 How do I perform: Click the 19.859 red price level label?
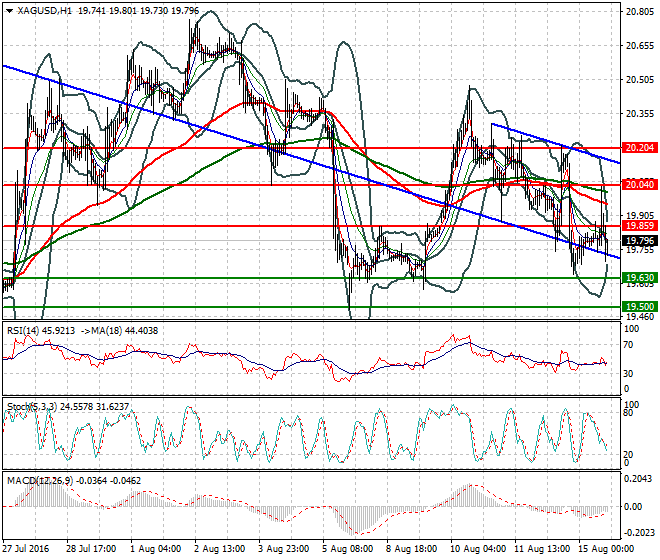point(640,226)
